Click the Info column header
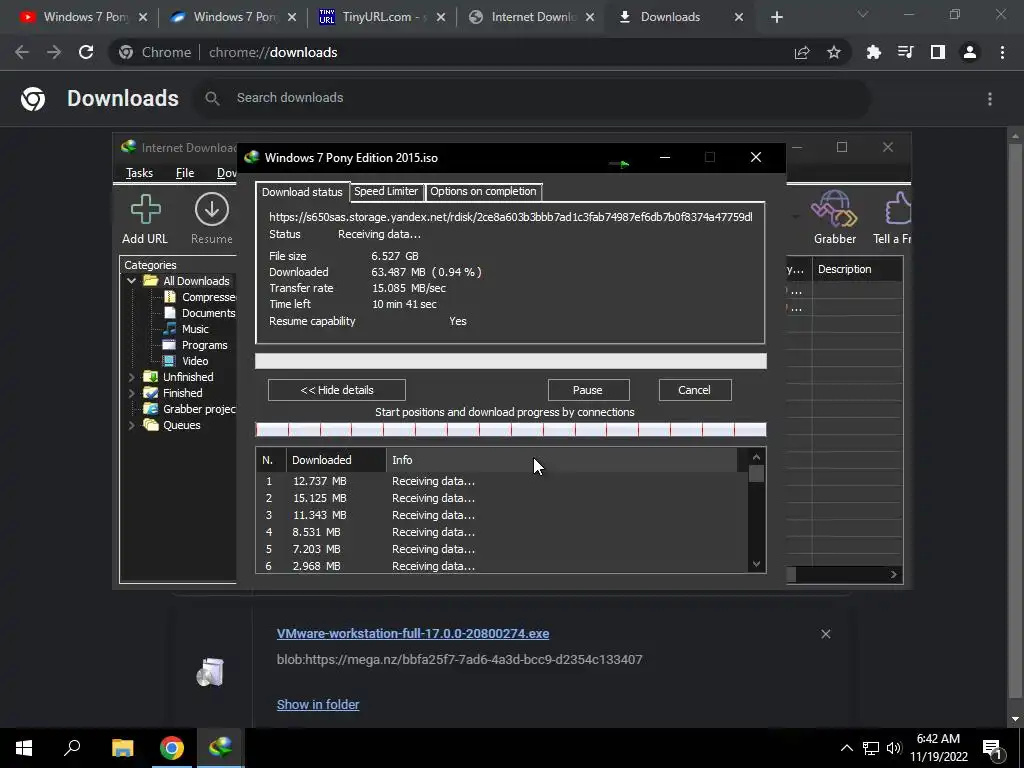The image size is (1024, 768). [x=562, y=460]
